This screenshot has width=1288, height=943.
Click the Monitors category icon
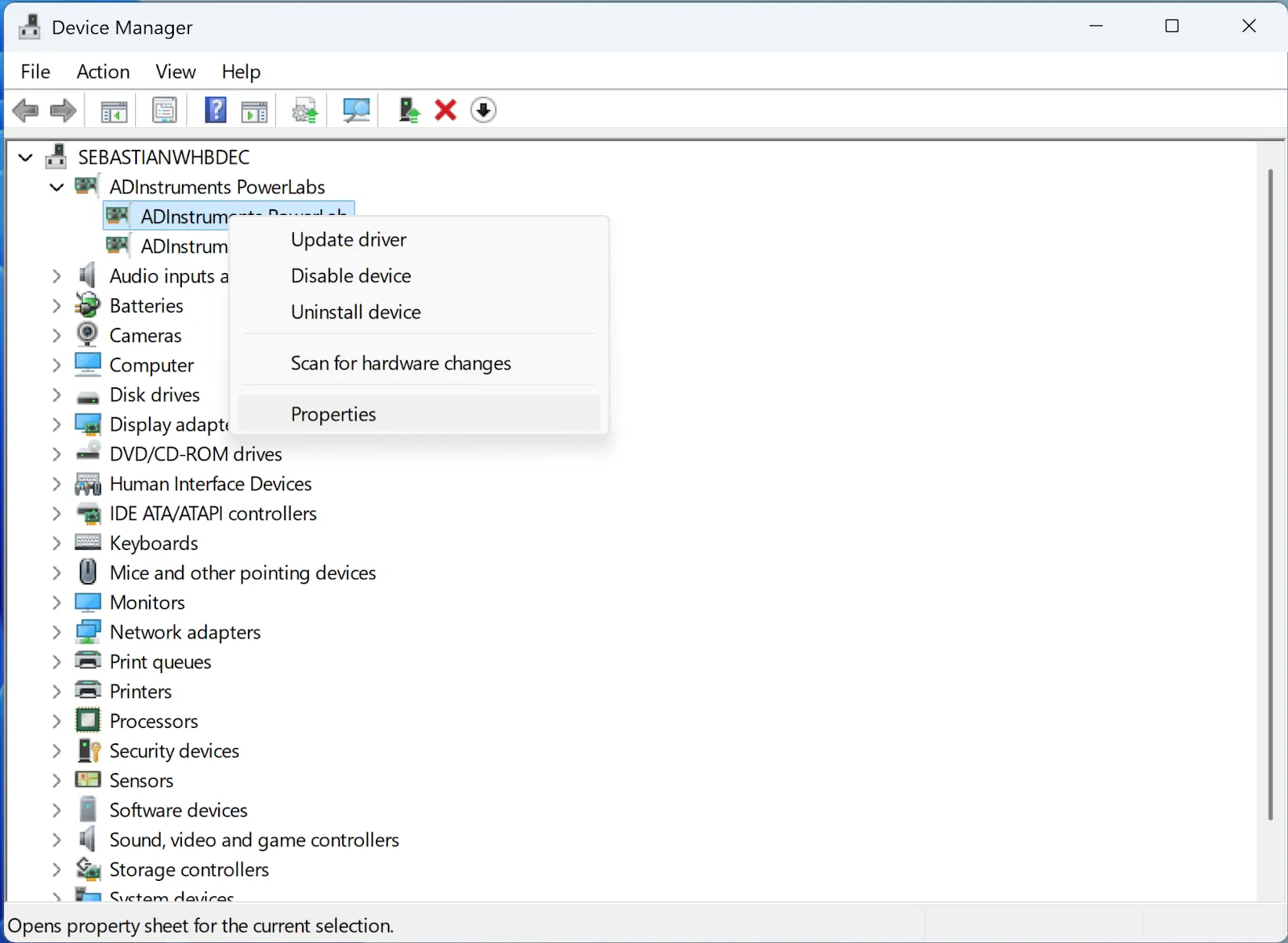[88, 602]
